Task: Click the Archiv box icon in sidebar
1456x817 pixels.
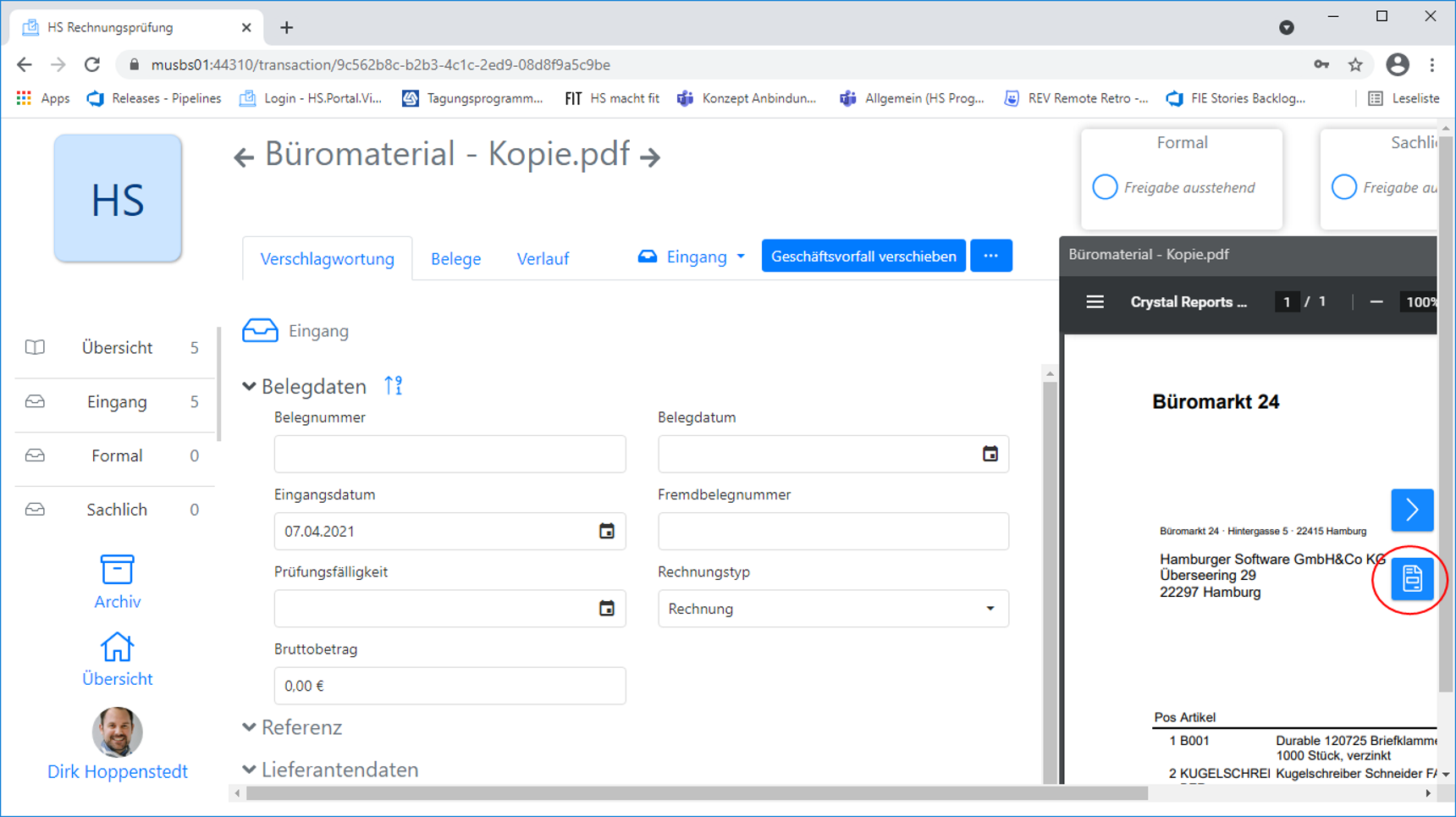Action: coord(117,570)
